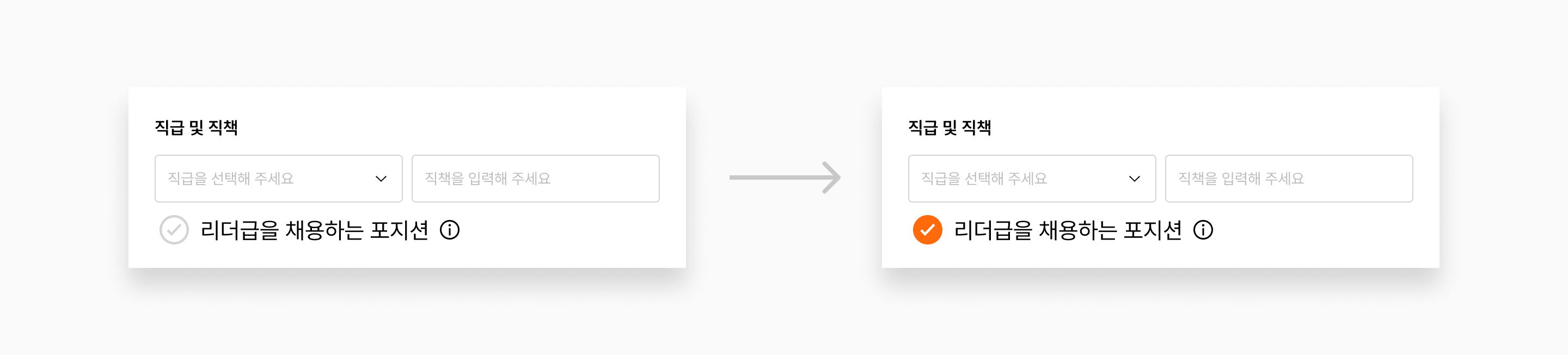Toggle via left card's 리더급을 채용하는 포지션 text
Viewport: 1568px width, 355px height.
pos(315,230)
